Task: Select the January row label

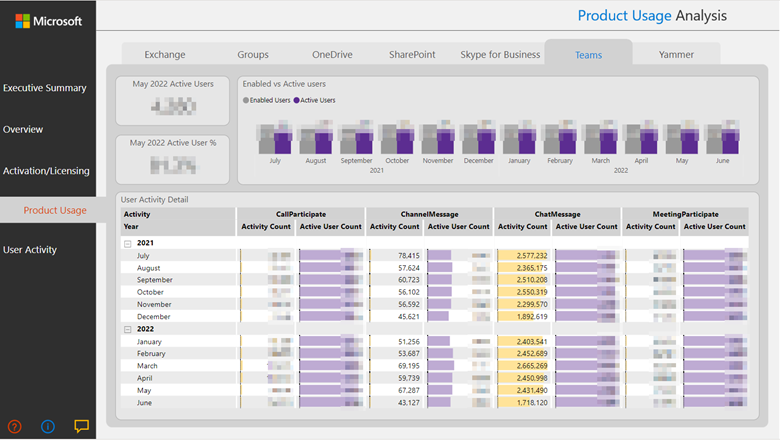Action: 149,342
